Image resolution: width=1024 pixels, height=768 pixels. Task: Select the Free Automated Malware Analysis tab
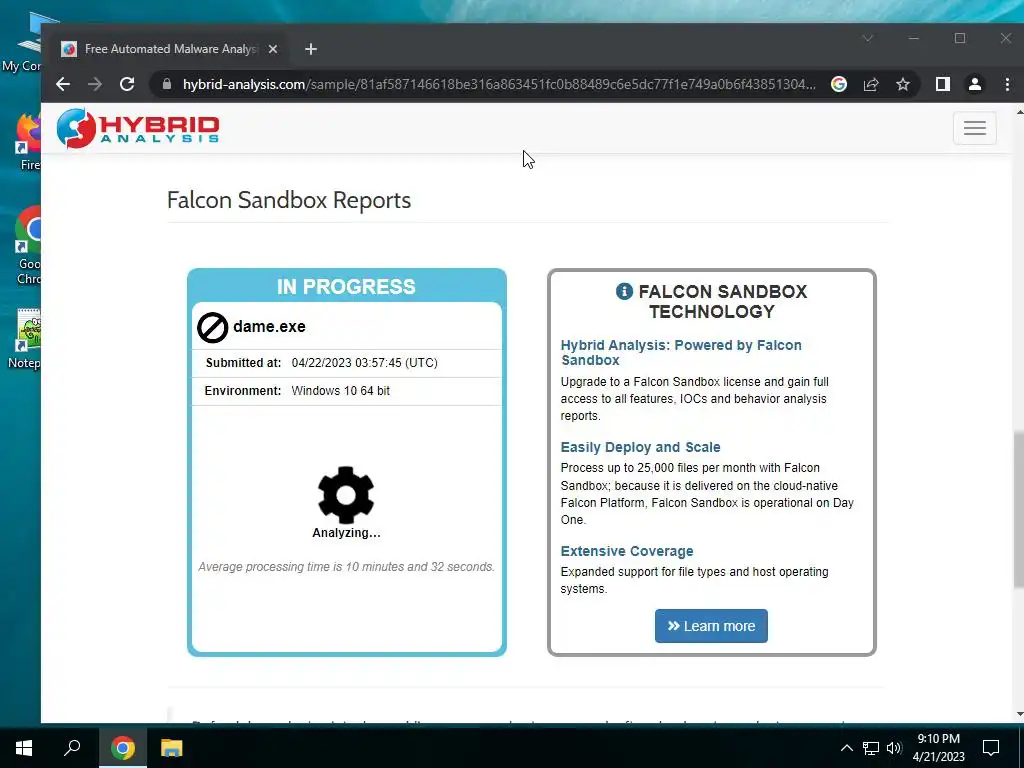point(170,49)
